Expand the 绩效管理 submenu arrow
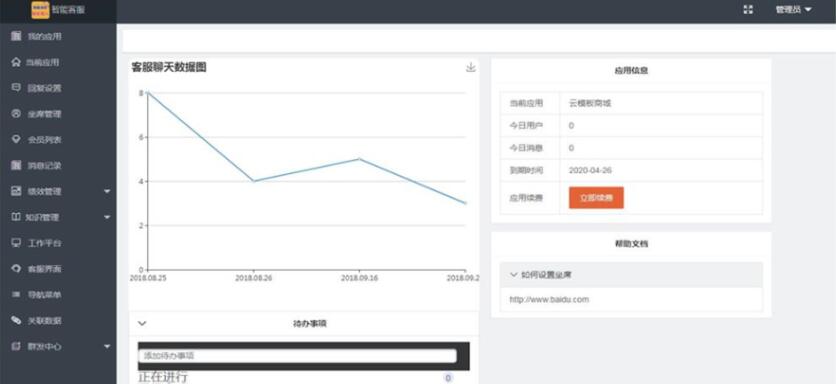 tap(107, 191)
